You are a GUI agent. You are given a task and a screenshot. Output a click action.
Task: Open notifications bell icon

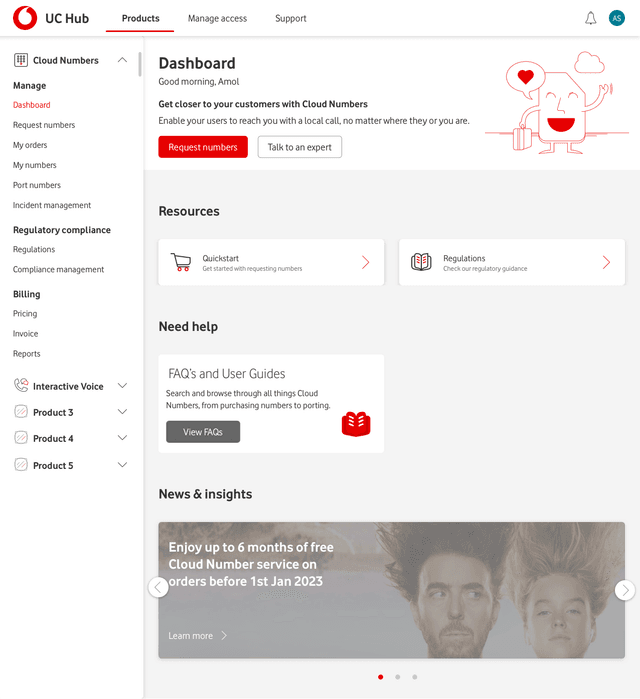pos(591,18)
